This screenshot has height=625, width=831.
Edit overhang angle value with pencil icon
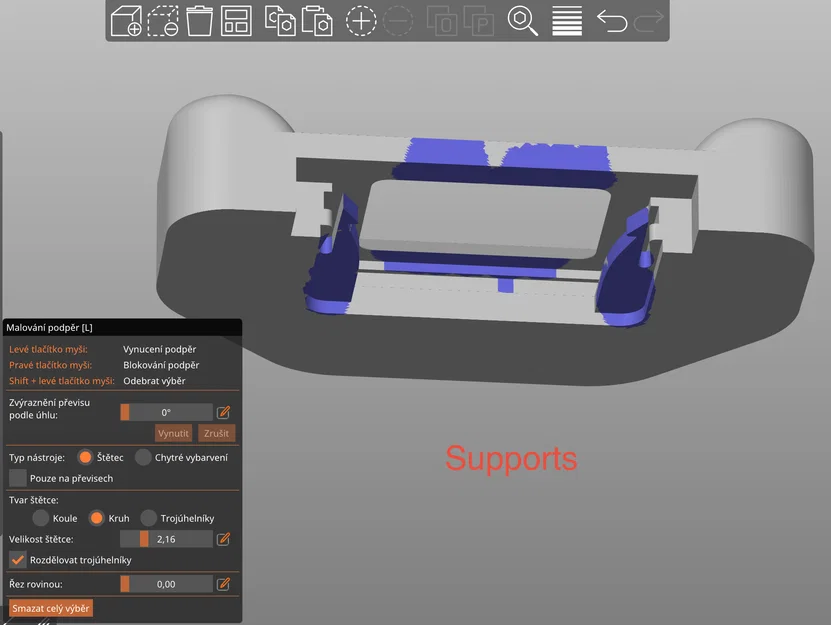click(x=224, y=412)
